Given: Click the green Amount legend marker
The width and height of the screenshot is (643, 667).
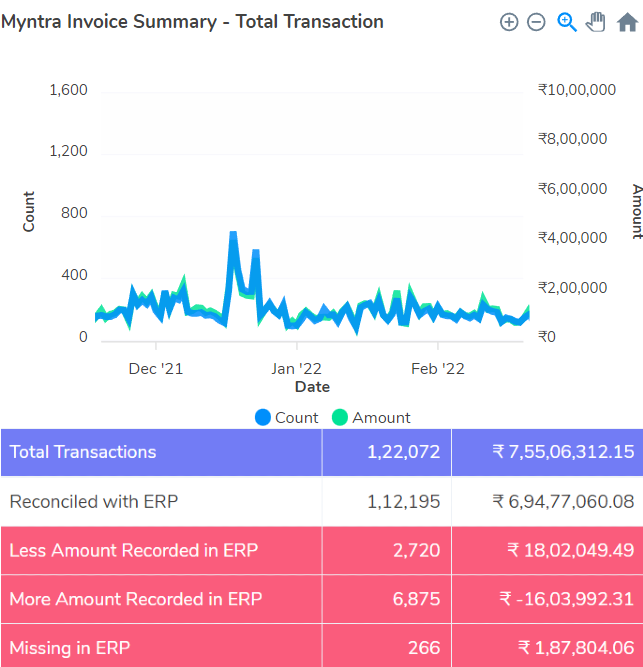Looking at the screenshot, I should (340, 417).
